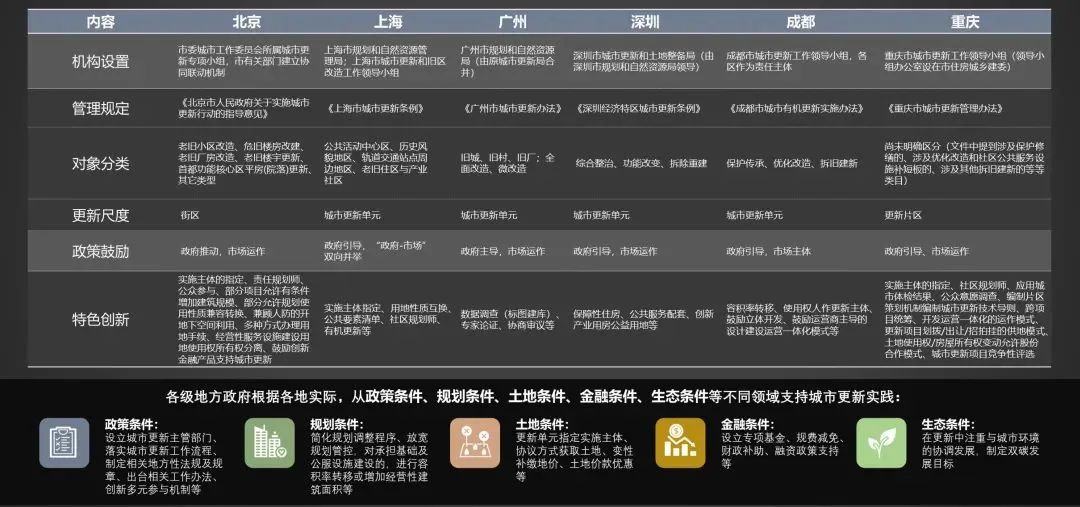Click 政府主导、市场运作 cell
Viewport: 1080px width, 507px height.
pyautogui.click(x=503, y=251)
